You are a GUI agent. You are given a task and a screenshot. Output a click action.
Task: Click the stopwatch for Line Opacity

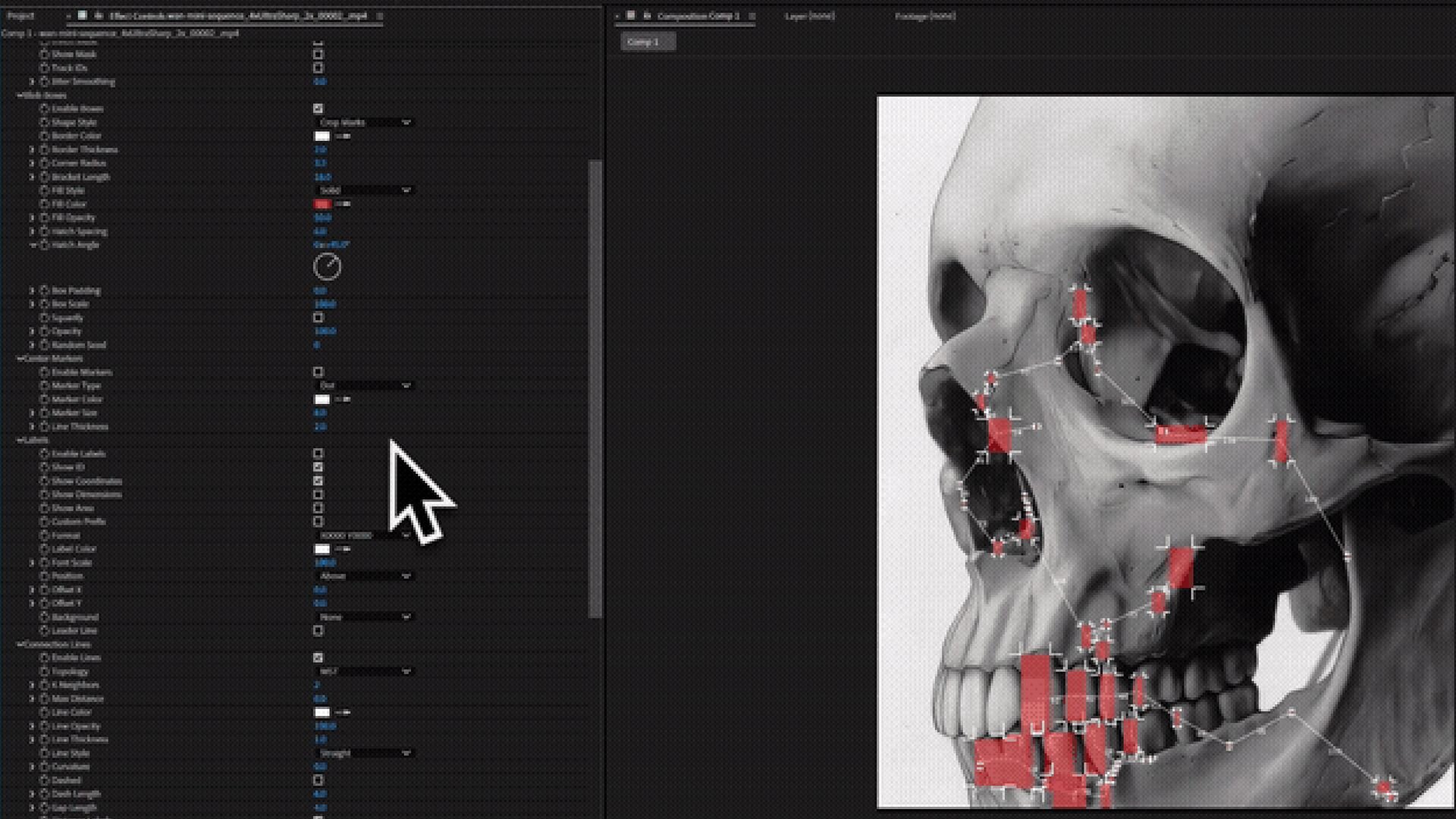pyautogui.click(x=44, y=726)
